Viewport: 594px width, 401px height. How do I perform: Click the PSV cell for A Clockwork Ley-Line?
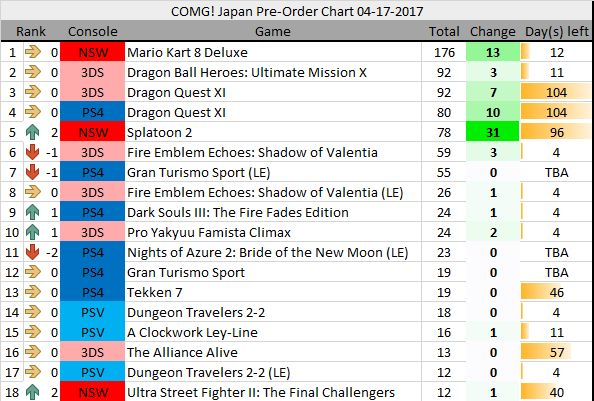tap(92, 332)
